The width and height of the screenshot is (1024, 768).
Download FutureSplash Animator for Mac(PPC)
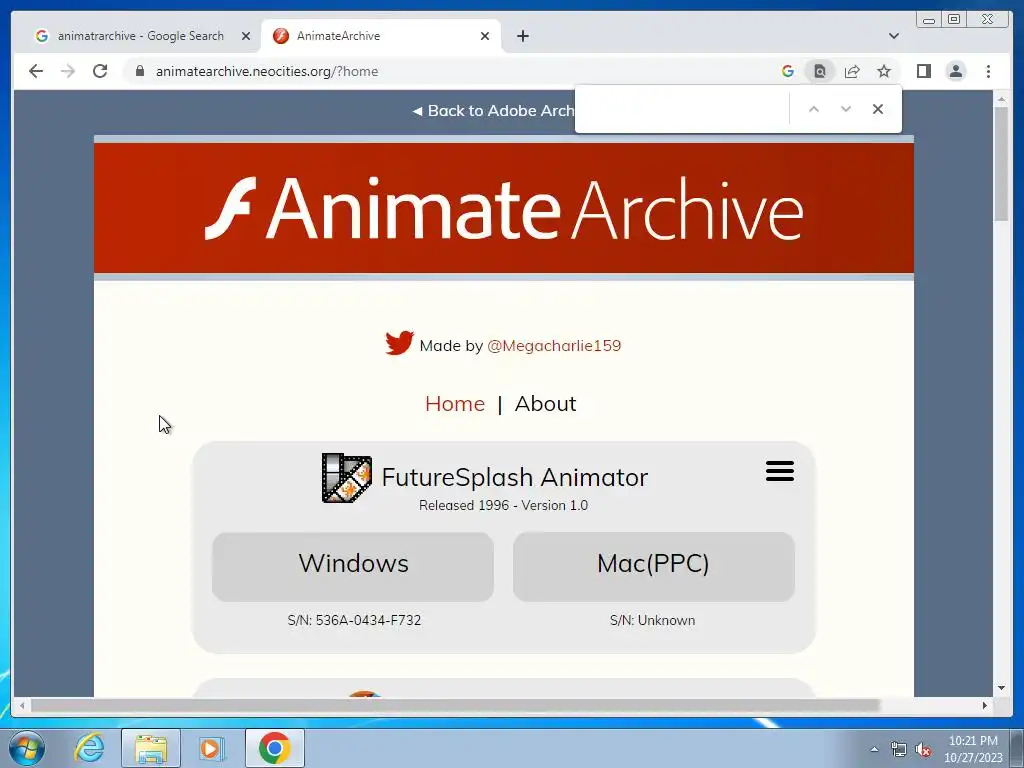654,566
